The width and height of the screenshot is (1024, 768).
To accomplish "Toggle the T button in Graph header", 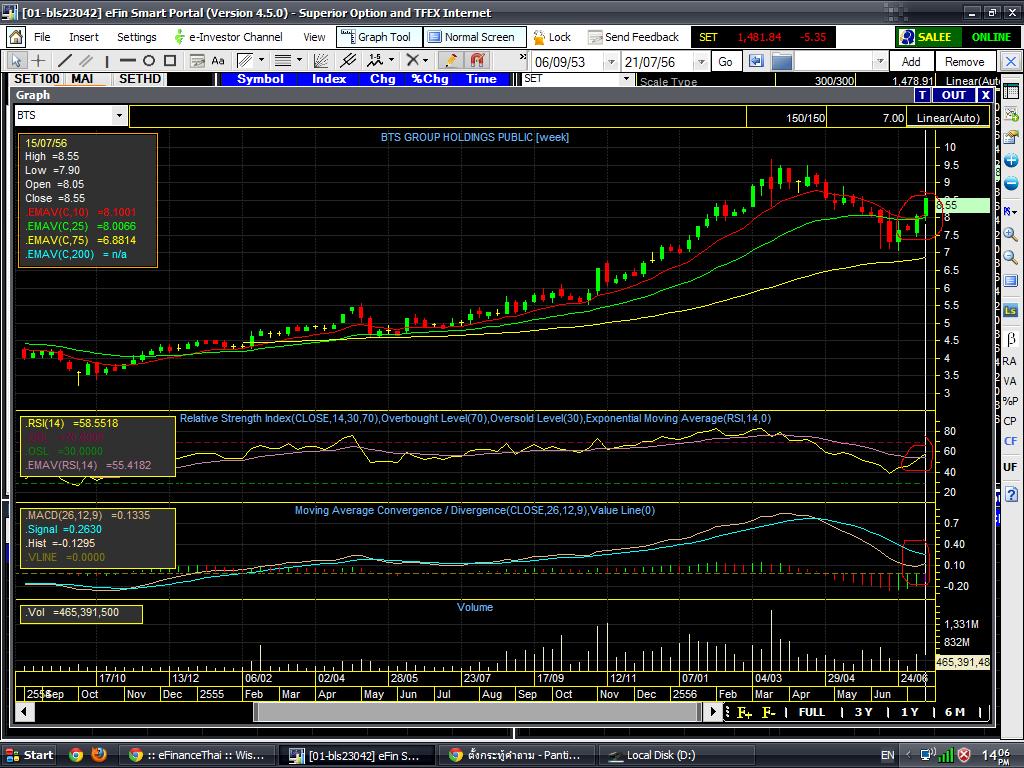I will pyautogui.click(x=922, y=95).
